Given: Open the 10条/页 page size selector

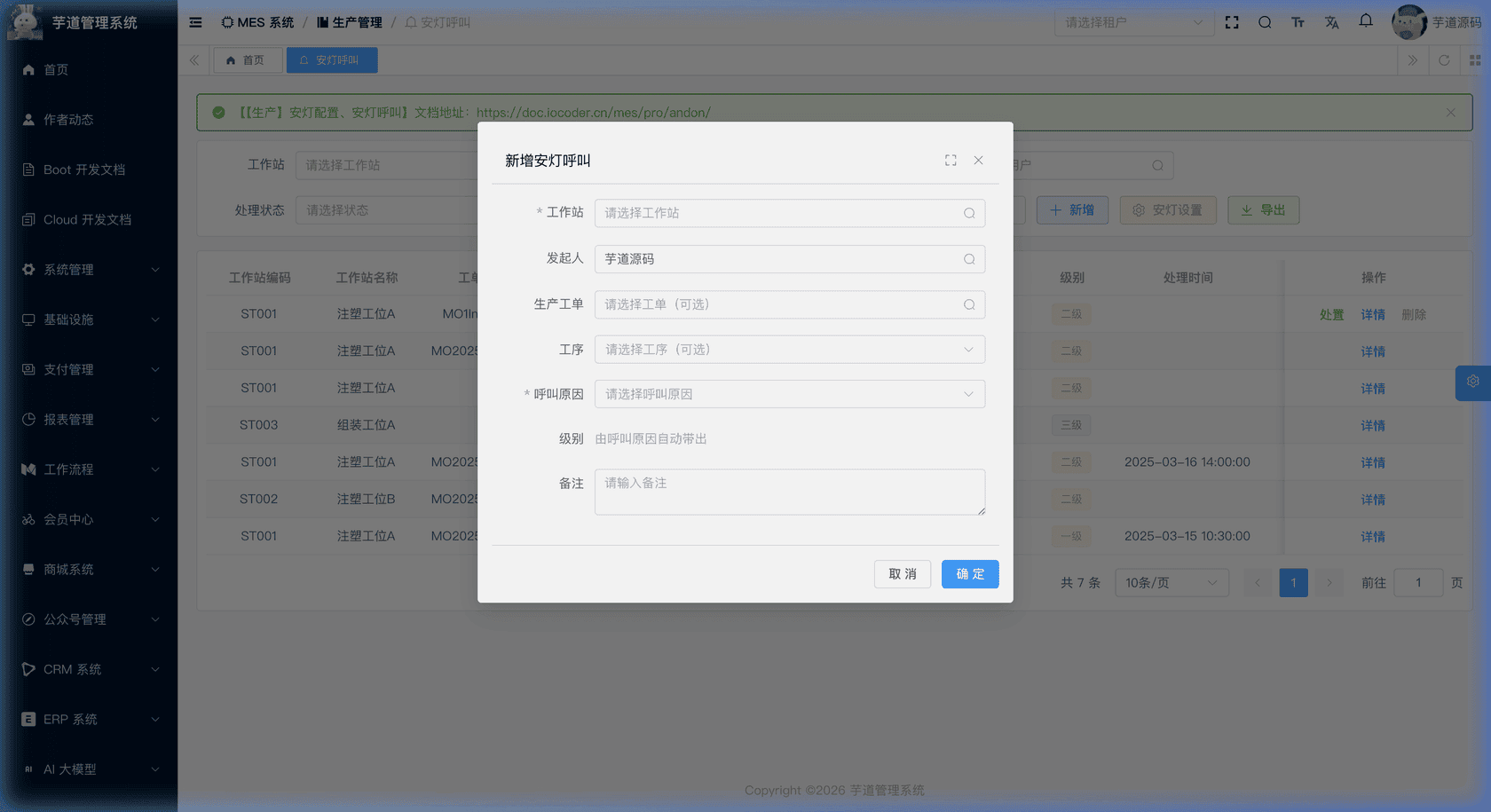Looking at the screenshot, I should pyautogui.click(x=1171, y=582).
